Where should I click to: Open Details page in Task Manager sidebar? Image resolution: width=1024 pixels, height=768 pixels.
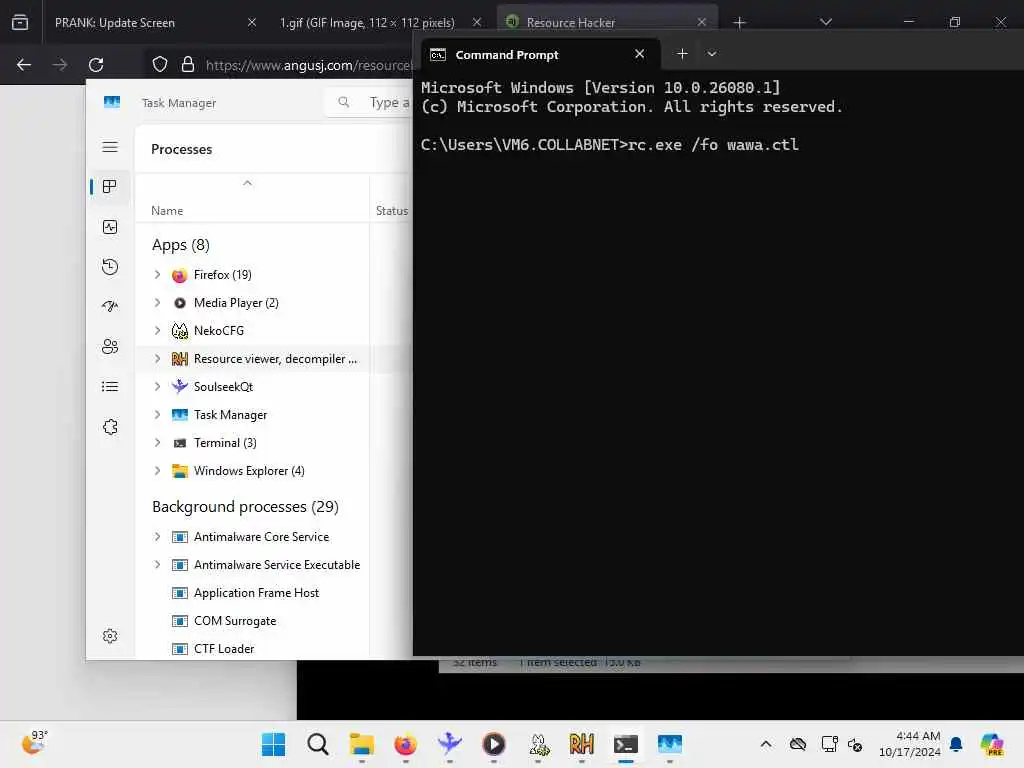110,387
